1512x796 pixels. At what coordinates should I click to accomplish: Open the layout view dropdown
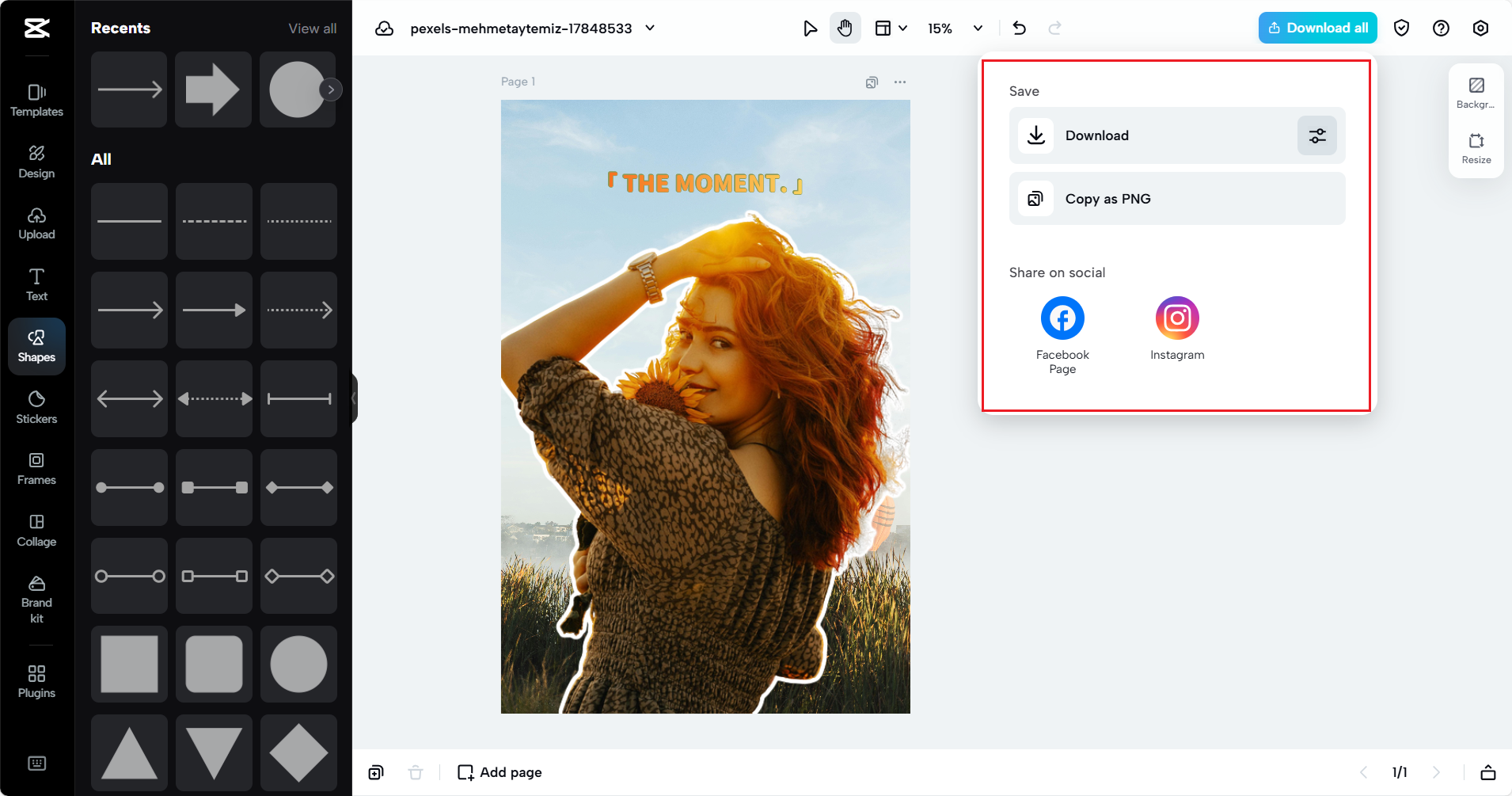891,29
